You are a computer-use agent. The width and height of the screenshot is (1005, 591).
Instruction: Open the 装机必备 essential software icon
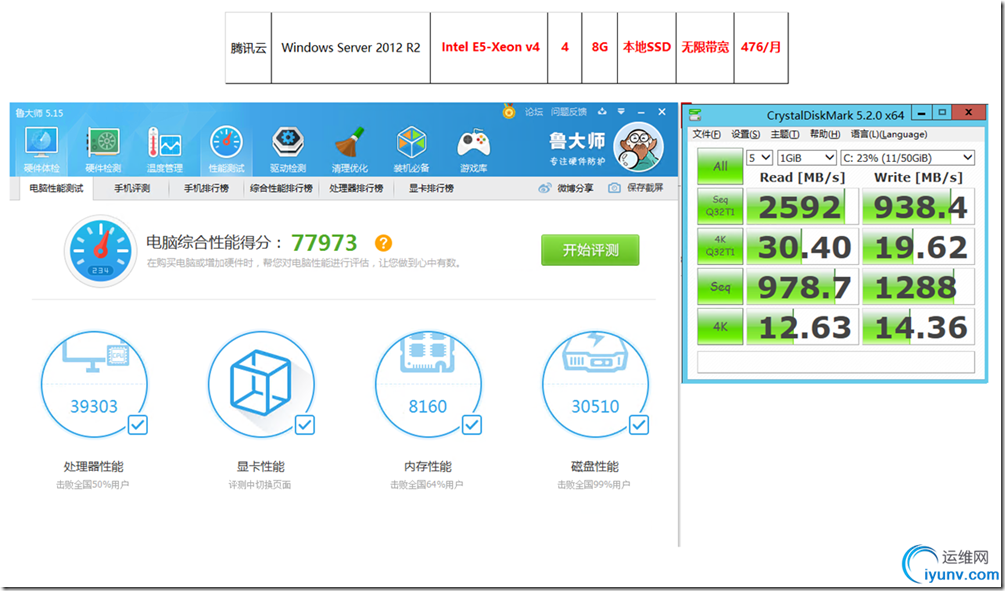[411, 149]
